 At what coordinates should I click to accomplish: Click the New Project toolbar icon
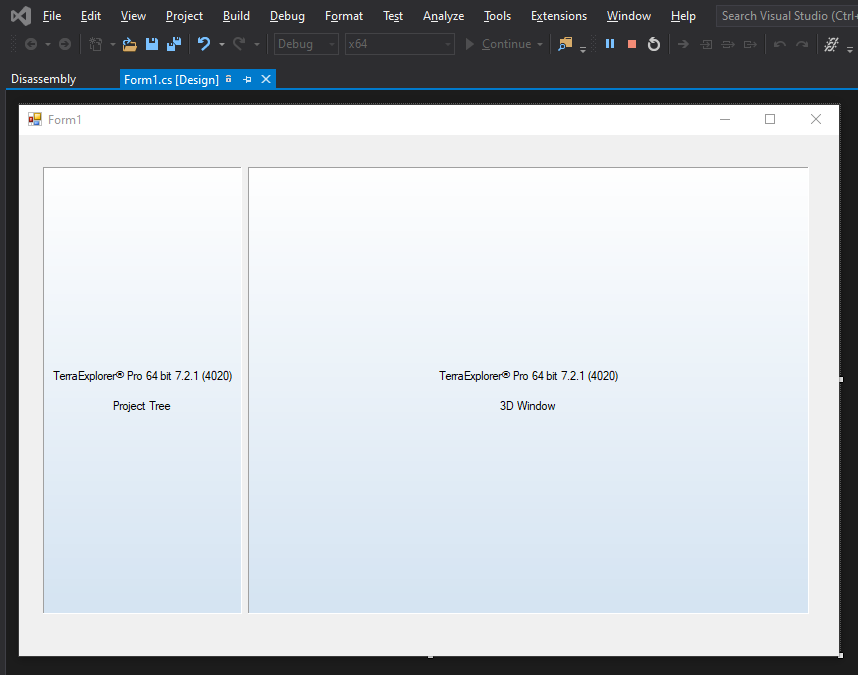[x=96, y=44]
